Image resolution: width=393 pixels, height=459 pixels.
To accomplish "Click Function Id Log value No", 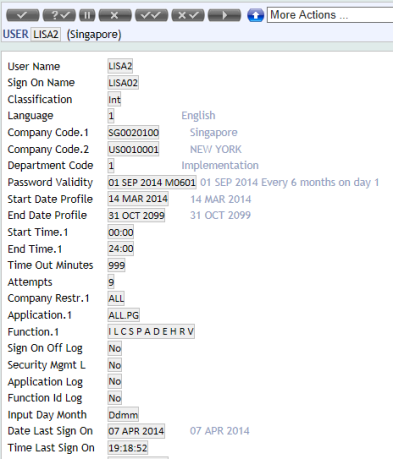I will pyautogui.click(x=115, y=398).
